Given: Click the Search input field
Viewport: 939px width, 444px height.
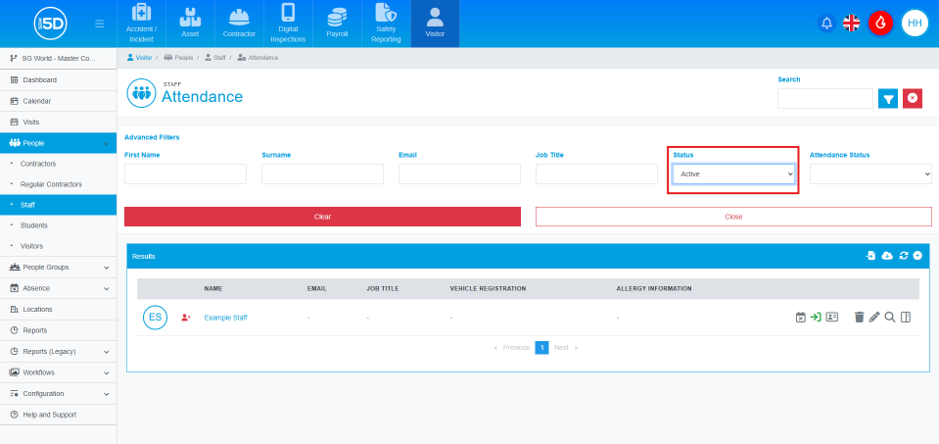Looking at the screenshot, I should pos(825,98).
